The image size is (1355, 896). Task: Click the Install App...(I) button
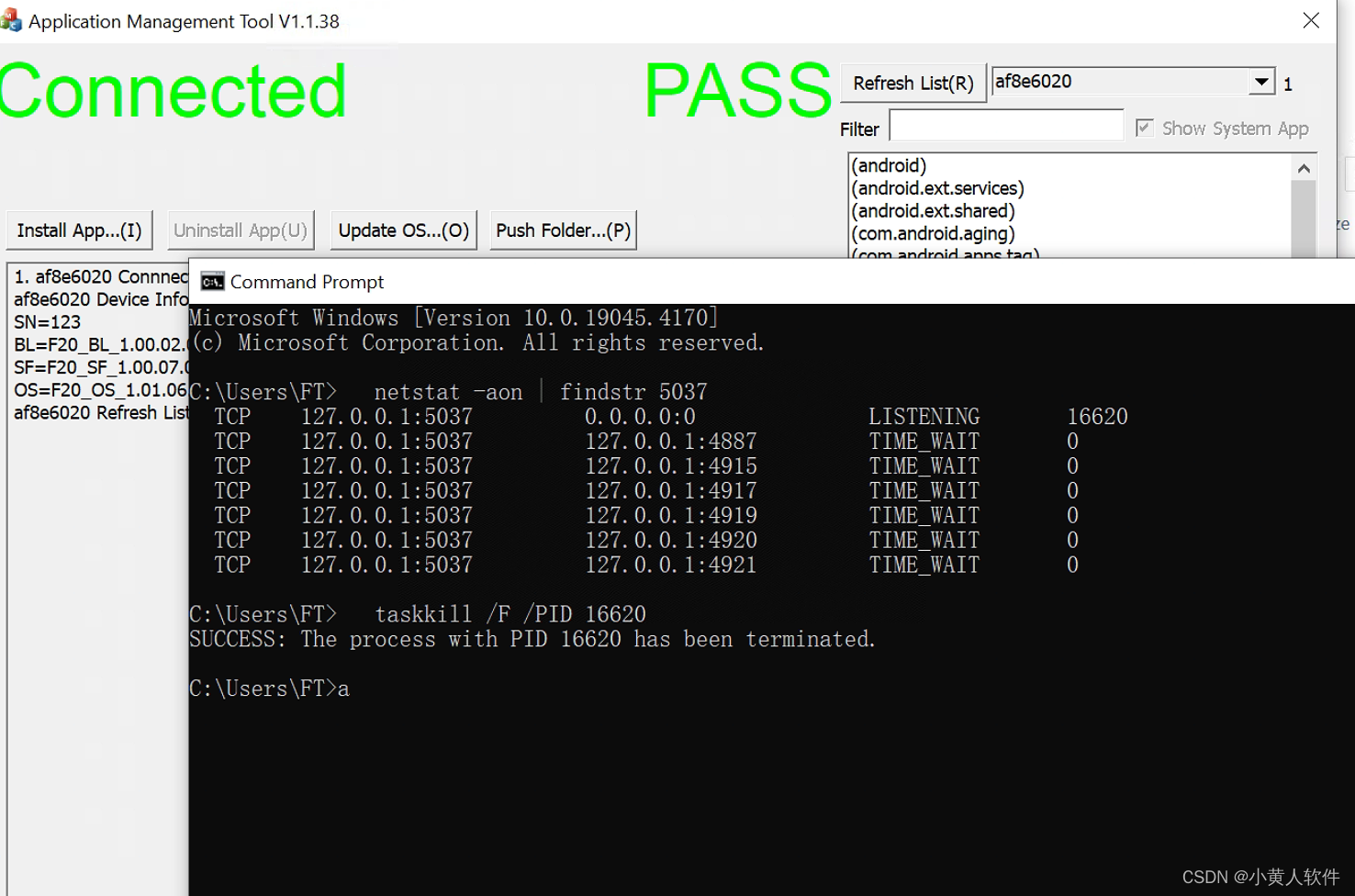pyautogui.click(x=79, y=230)
